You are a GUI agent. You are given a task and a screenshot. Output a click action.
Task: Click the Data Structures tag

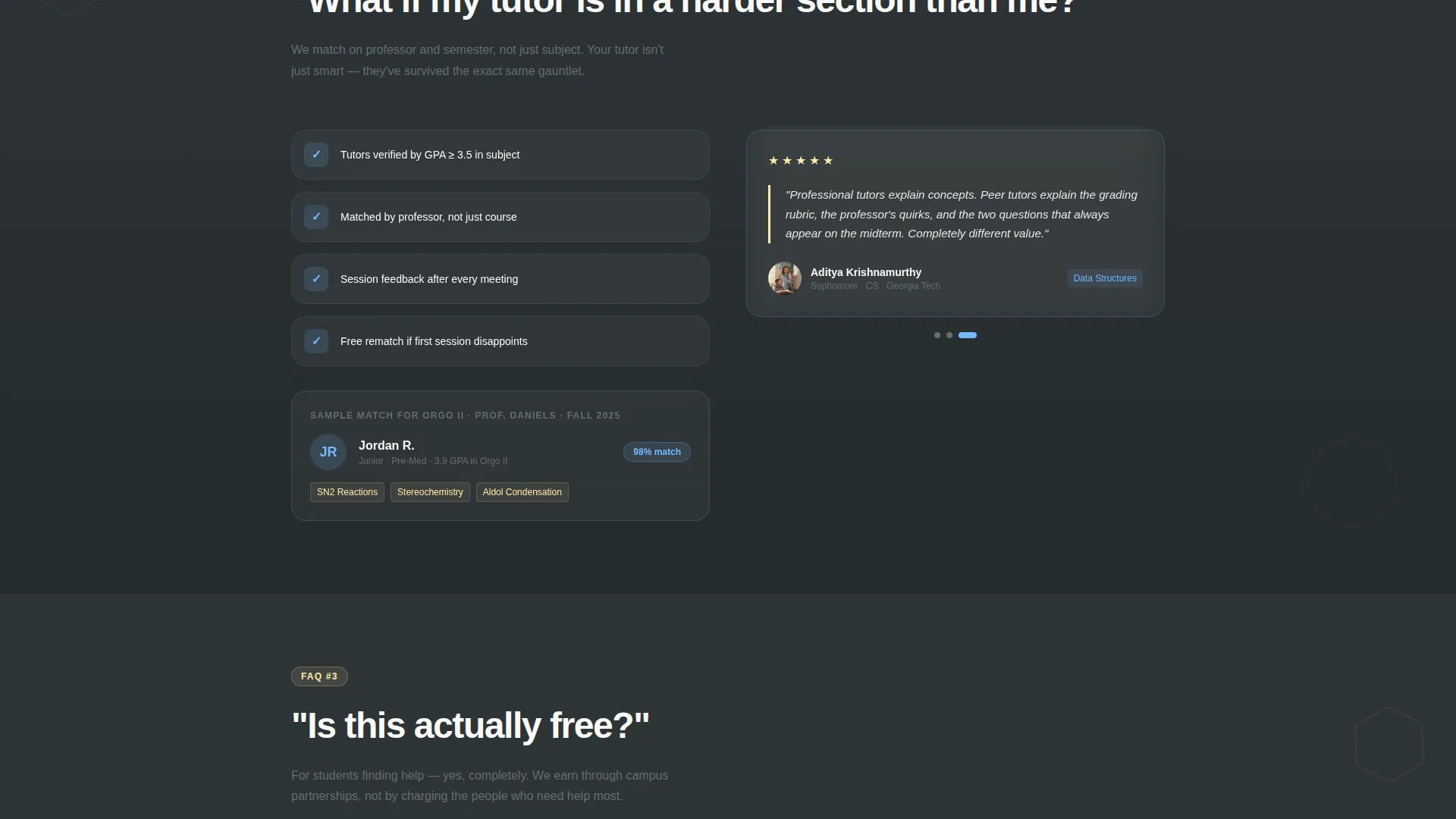[x=1105, y=278]
